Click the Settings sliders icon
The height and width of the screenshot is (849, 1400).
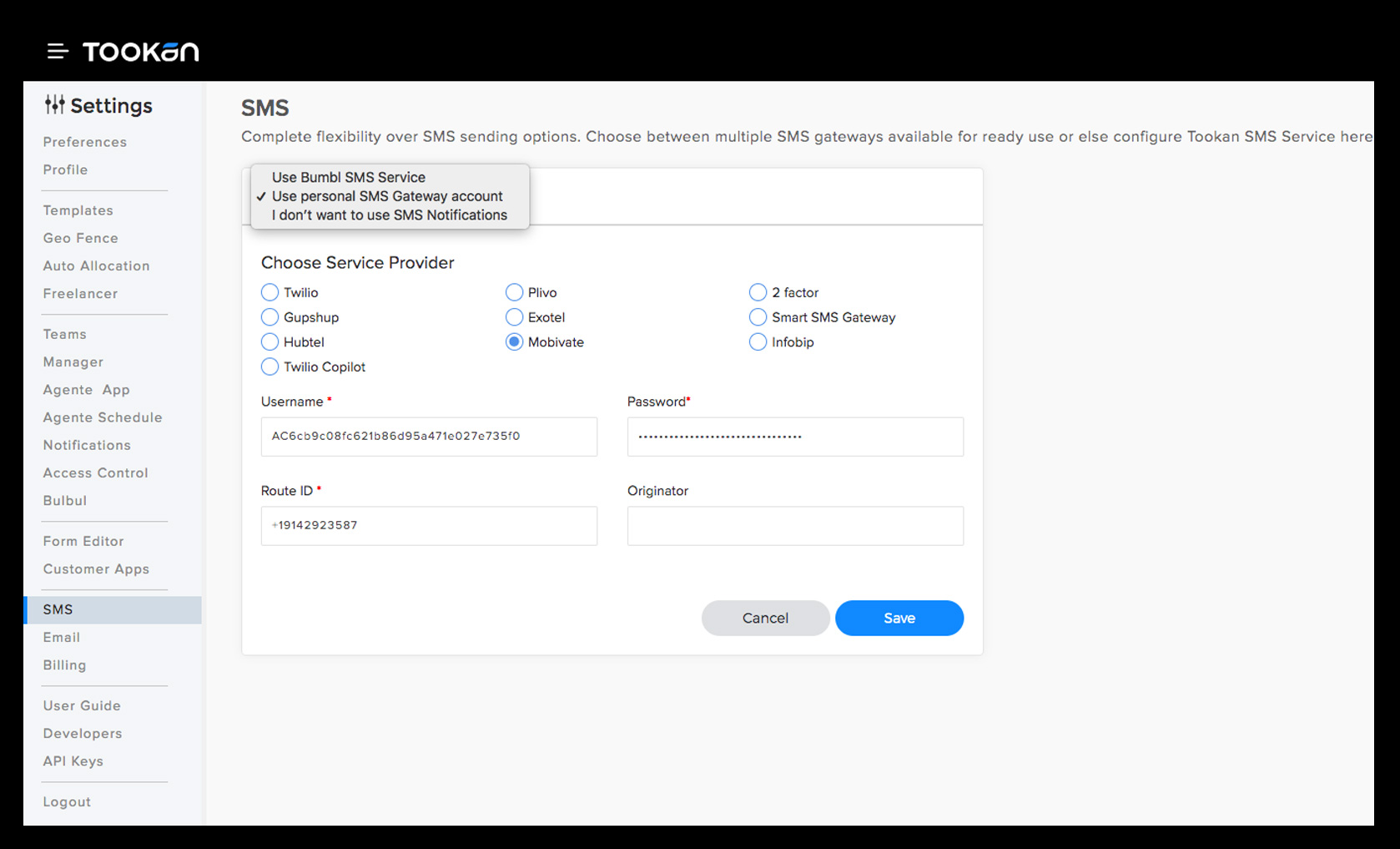click(x=55, y=104)
